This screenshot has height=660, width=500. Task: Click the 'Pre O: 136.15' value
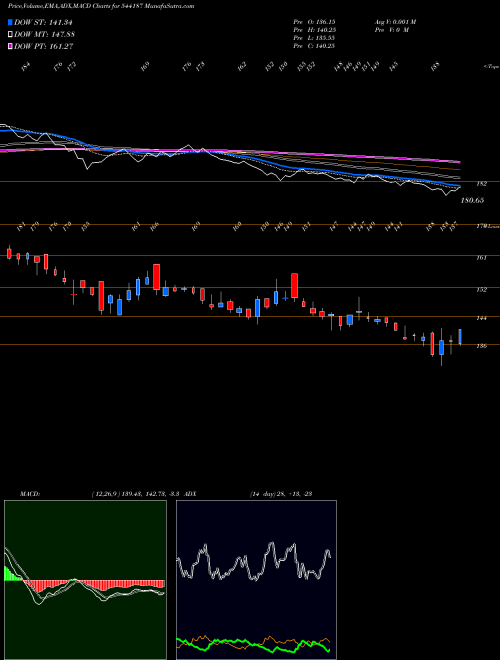314,21
